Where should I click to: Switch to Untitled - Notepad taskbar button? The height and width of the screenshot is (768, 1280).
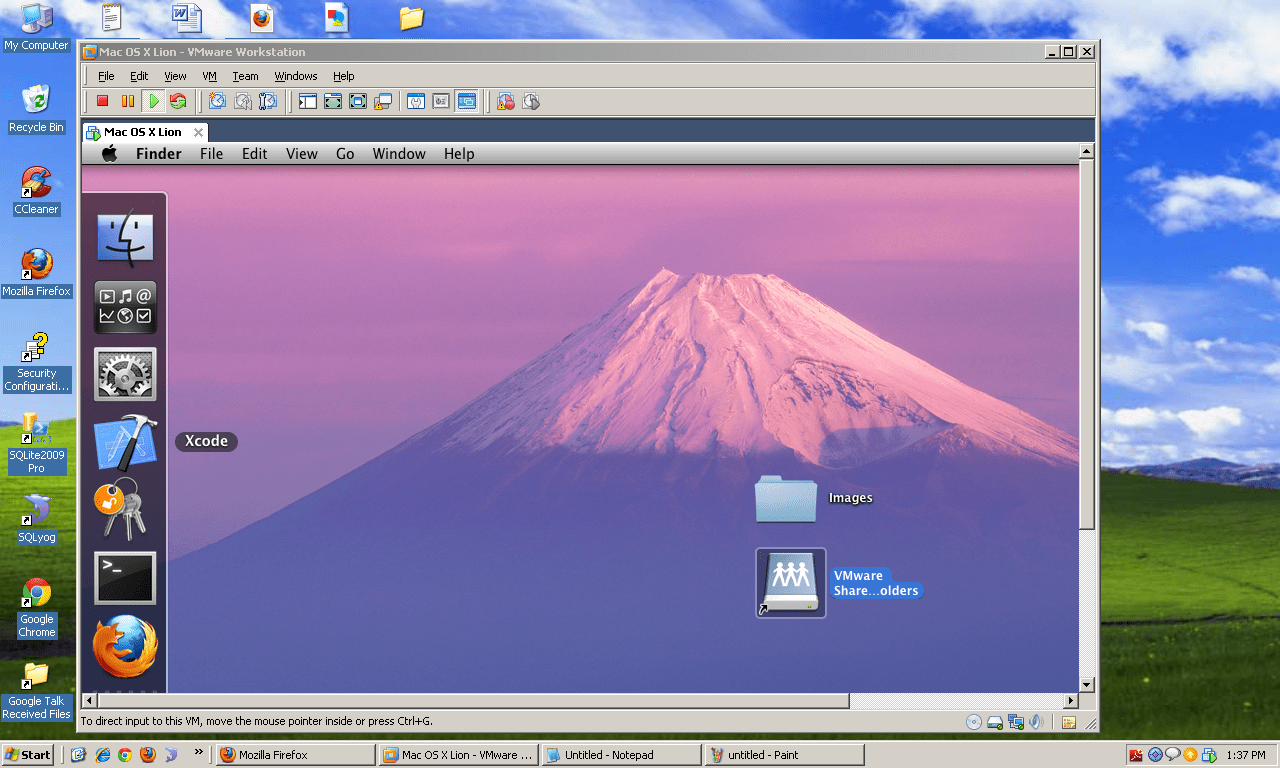(x=621, y=755)
